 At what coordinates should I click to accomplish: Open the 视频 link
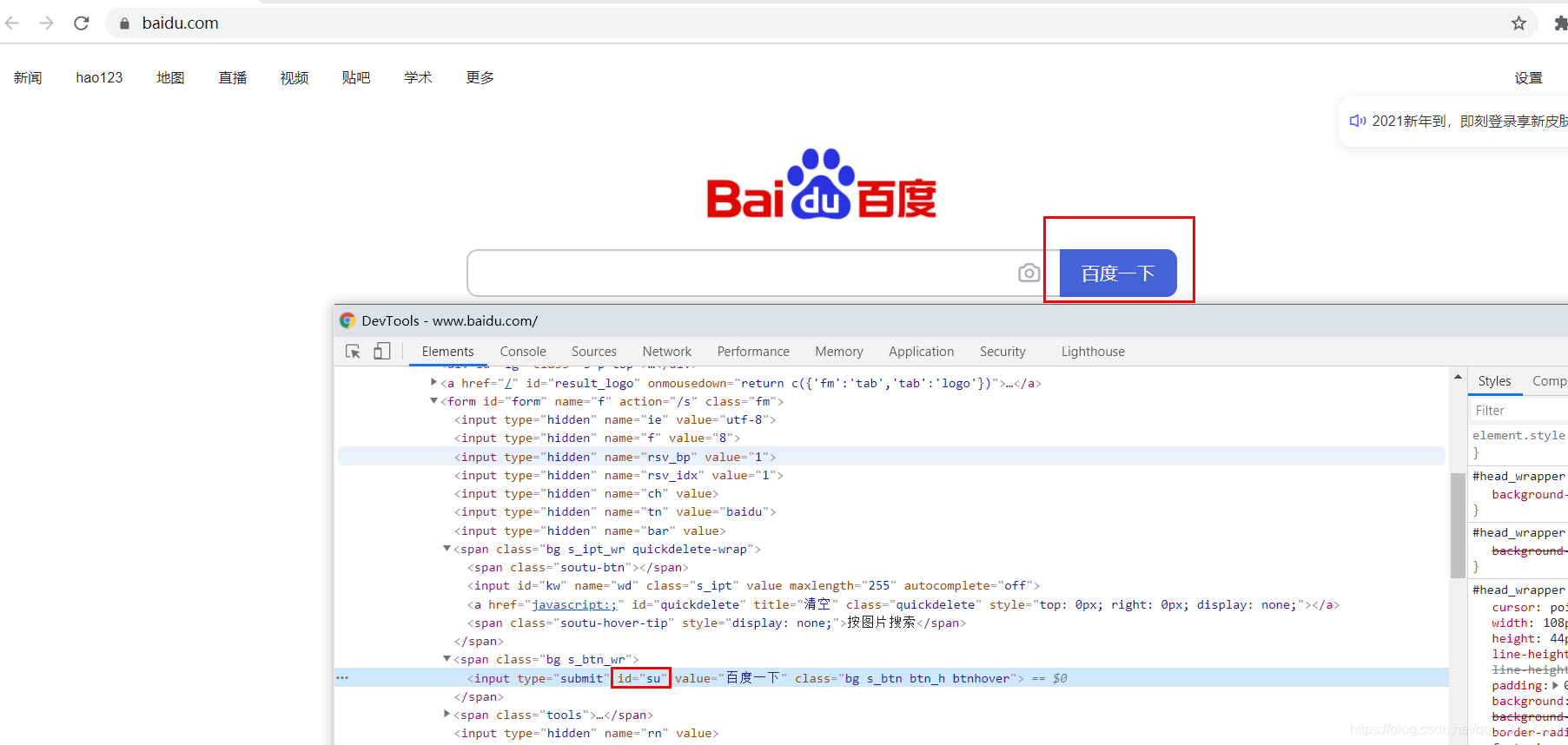coord(294,78)
